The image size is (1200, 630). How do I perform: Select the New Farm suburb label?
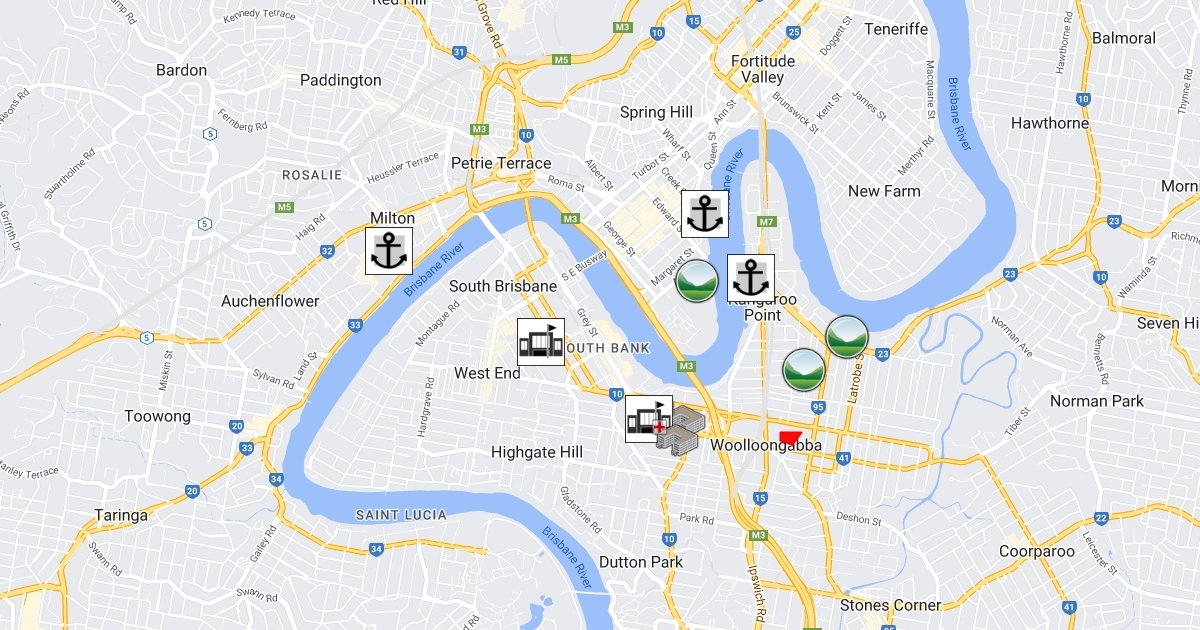(884, 191)
